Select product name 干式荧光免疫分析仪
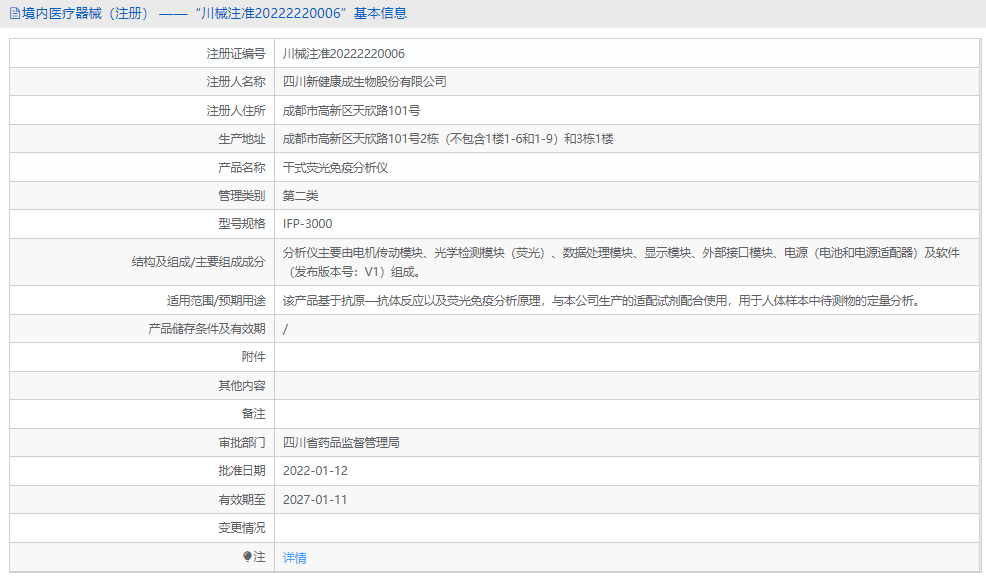 [335, 168]
